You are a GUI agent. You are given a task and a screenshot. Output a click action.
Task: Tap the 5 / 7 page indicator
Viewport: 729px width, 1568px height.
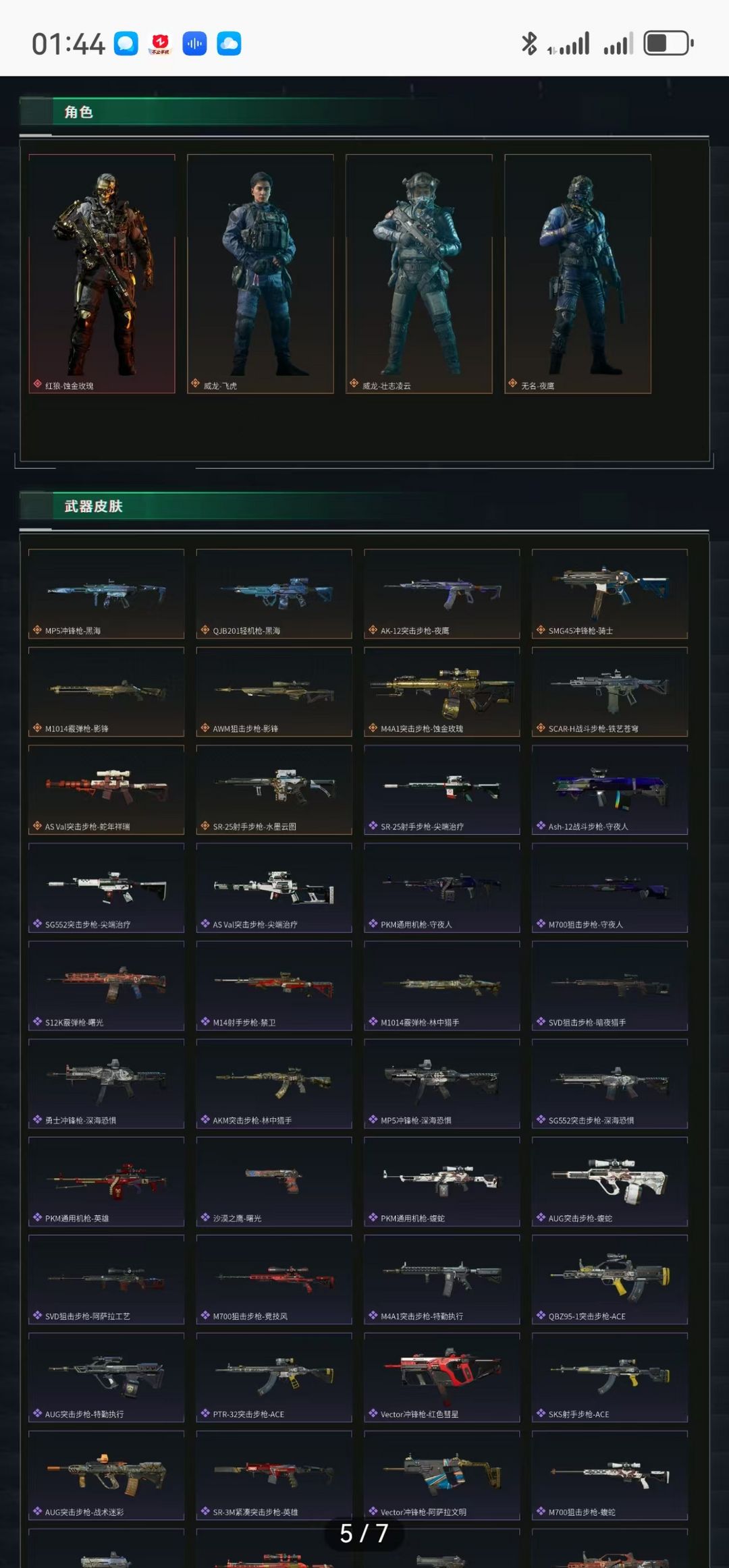364,1534
